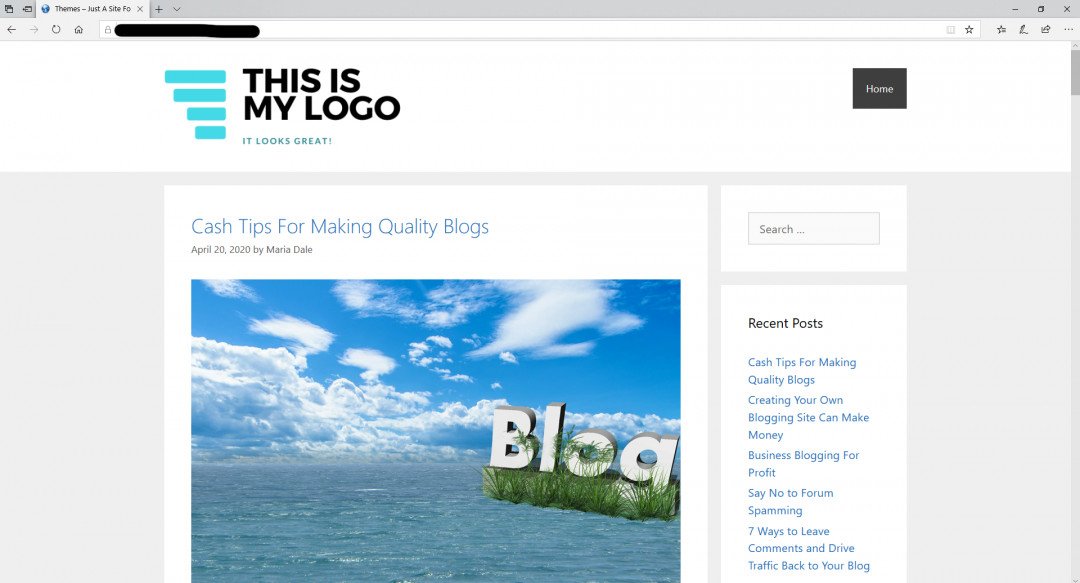Add this page to favorites star
This screenshot has width=1080, height=583.
pos(969,30)
